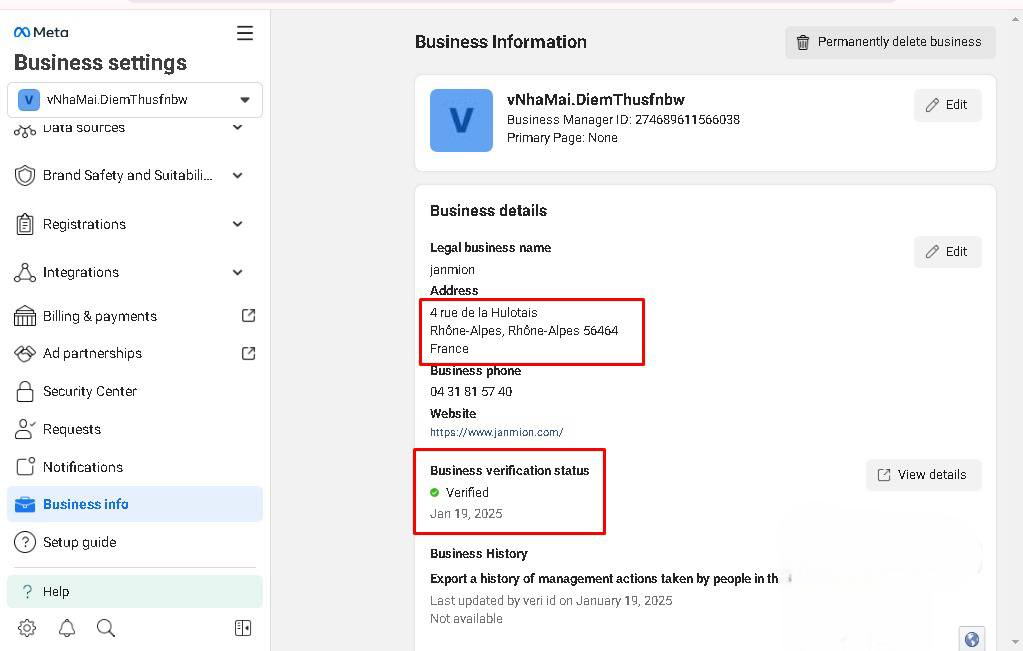Viewport: 1023px width, 651px height.
Task: Open settings gear icon at sidebar bottom
Action: click(x=27, y=628)
